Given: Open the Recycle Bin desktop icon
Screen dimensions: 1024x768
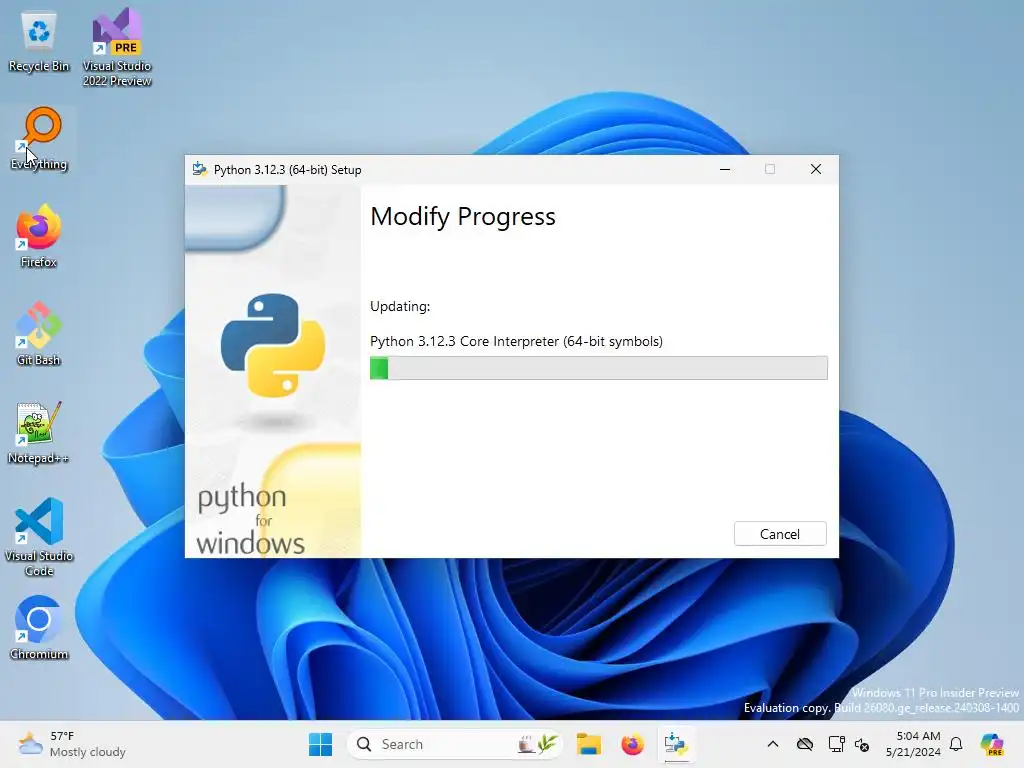Looking at the screenshot, I should coord(39,40).
